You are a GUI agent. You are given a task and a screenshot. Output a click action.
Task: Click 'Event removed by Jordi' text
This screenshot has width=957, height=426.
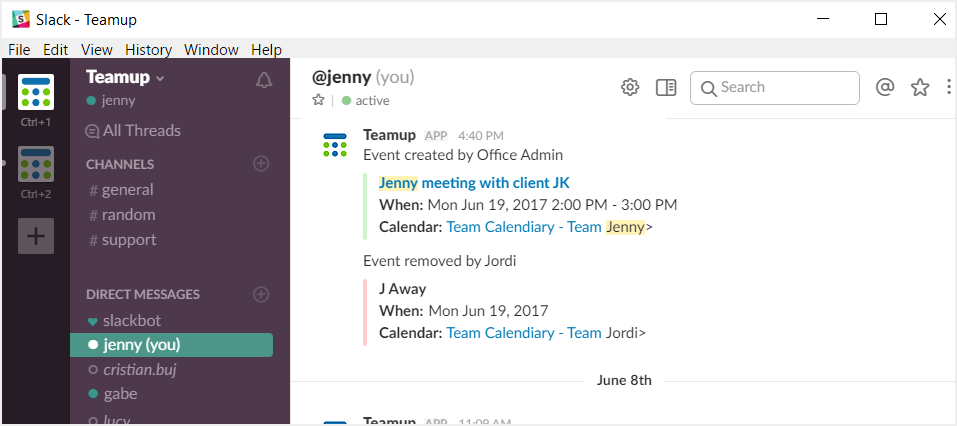439,261
